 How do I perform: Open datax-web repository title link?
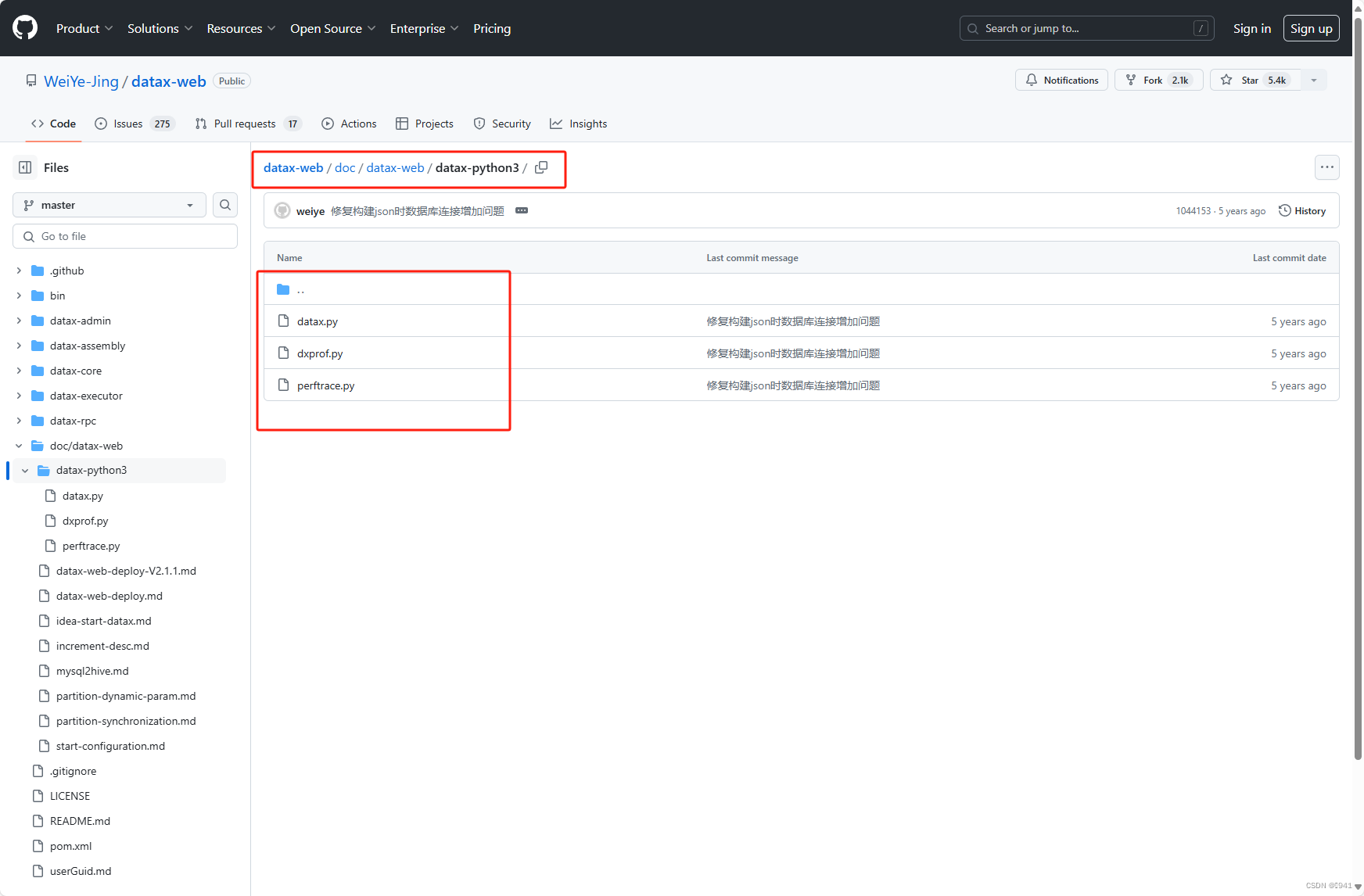pyautogui.click(x=169, y=81)
